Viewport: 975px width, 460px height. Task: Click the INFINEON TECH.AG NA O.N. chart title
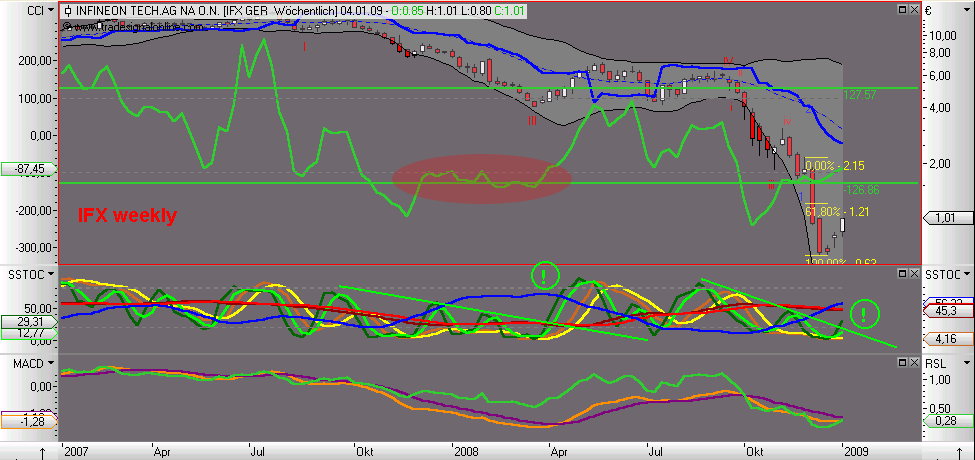click(146, 11)
